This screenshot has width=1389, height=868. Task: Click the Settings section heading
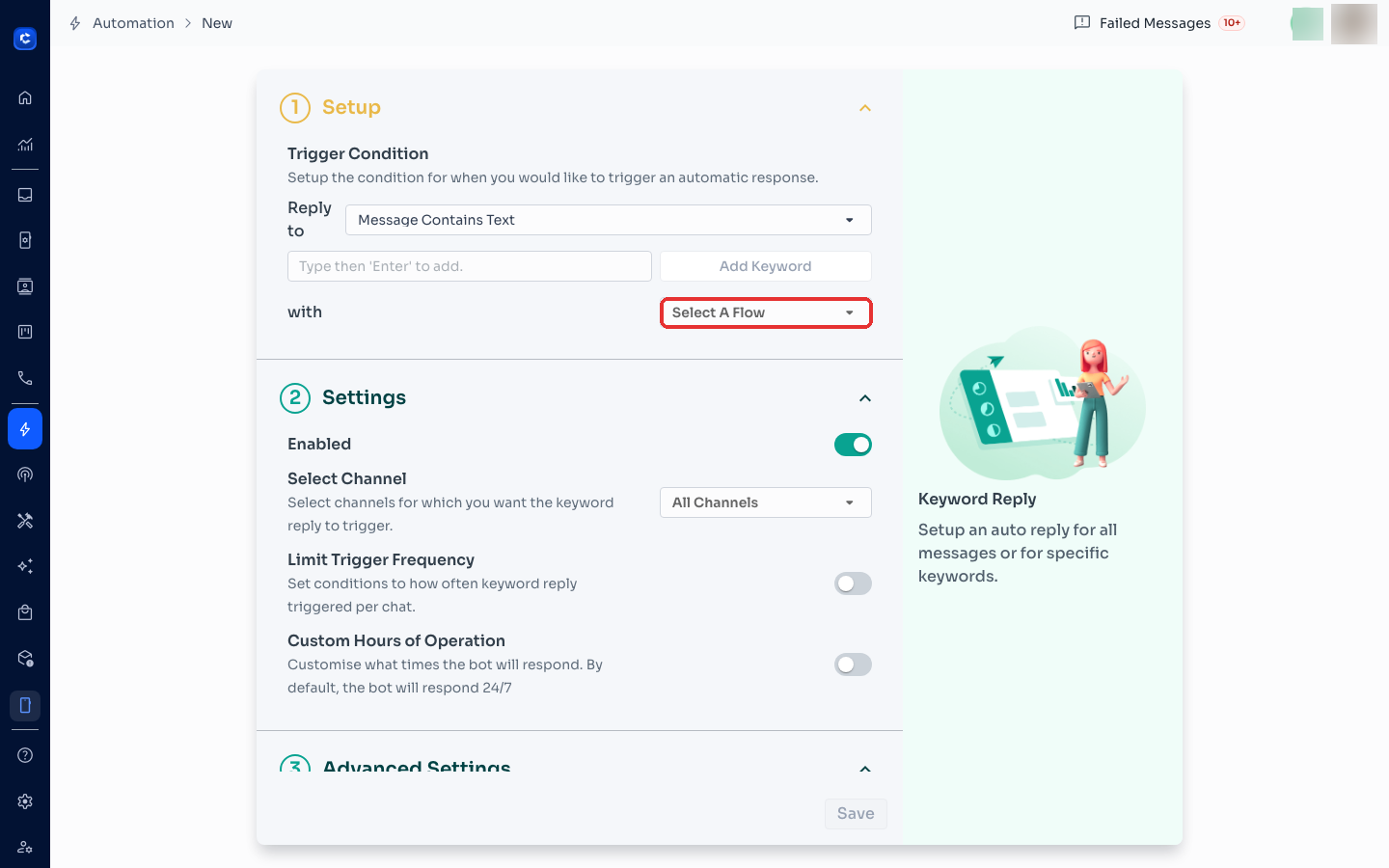click(364, 397)
